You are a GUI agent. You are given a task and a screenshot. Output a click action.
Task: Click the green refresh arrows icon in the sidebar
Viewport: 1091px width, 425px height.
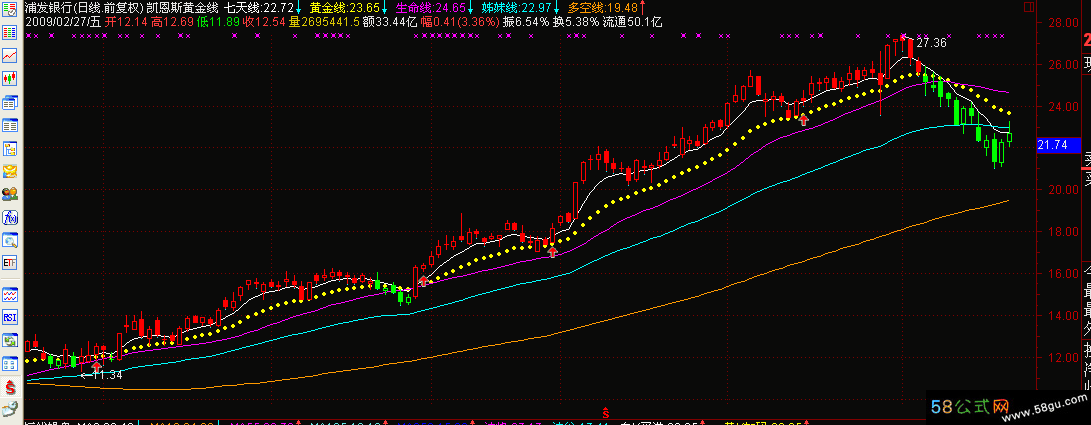[10, 341]
